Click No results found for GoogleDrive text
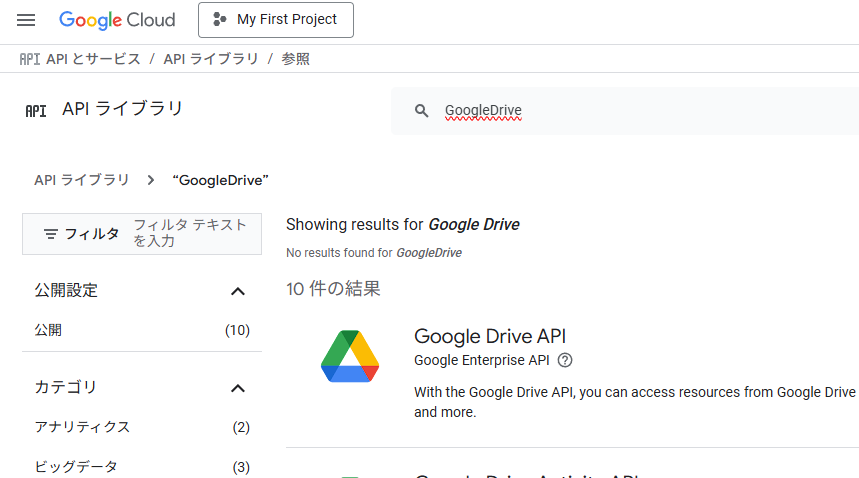 374,253
